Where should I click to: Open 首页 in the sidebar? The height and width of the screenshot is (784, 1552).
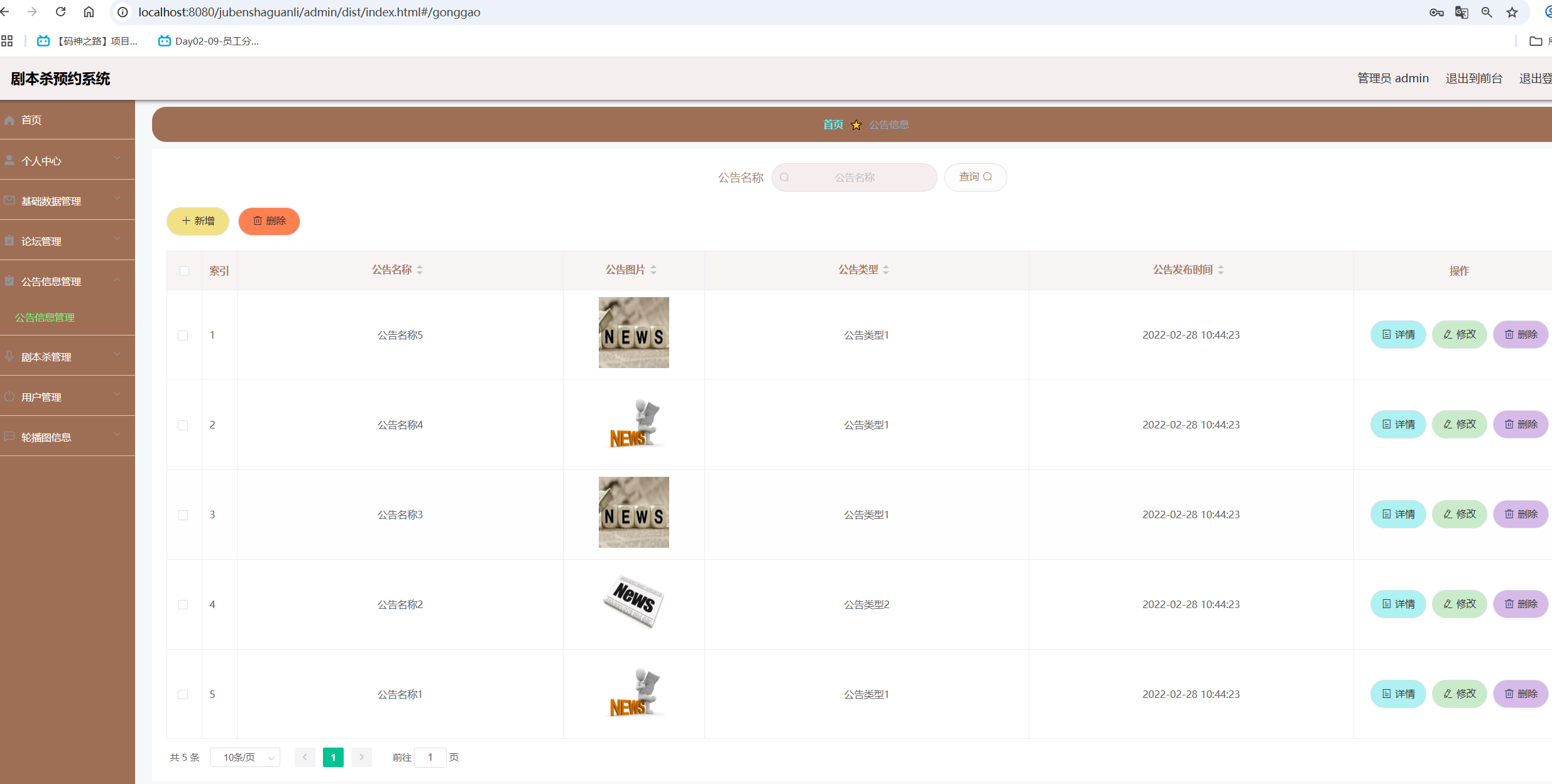pos(31,120)
